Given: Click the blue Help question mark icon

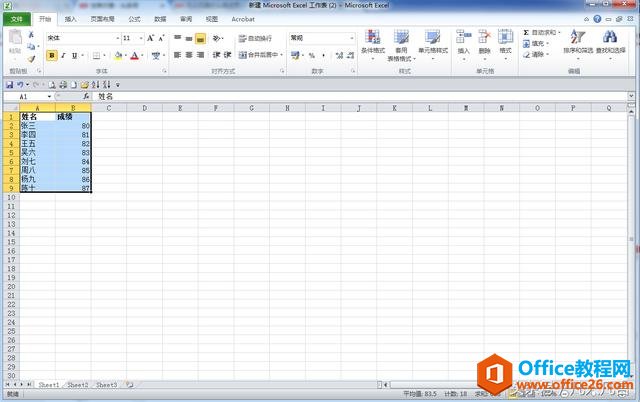Looking at the screenshot, I should (x=597, y=19).
